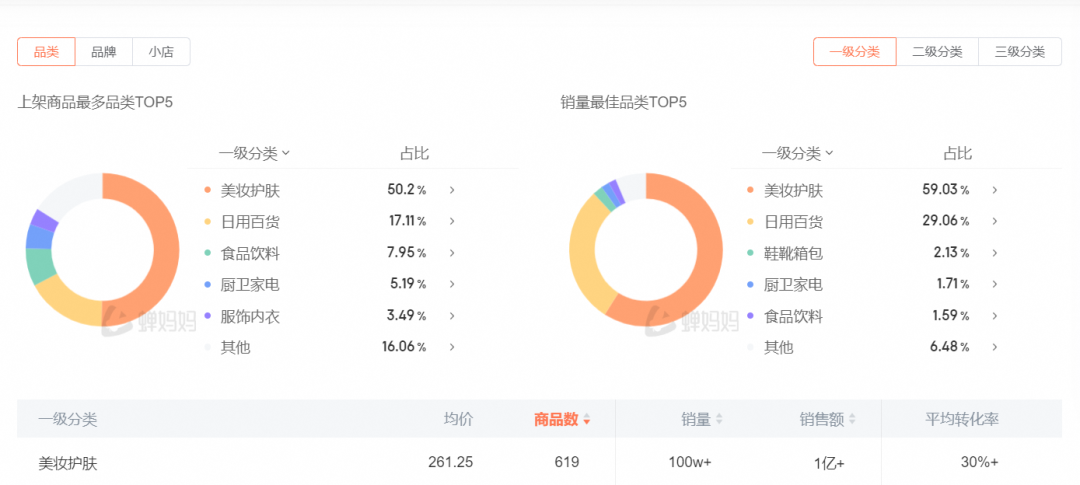1080x485 pixels.
Task: Click orange 美妆护肤 dot in left legend
Action: click(207, 190)
